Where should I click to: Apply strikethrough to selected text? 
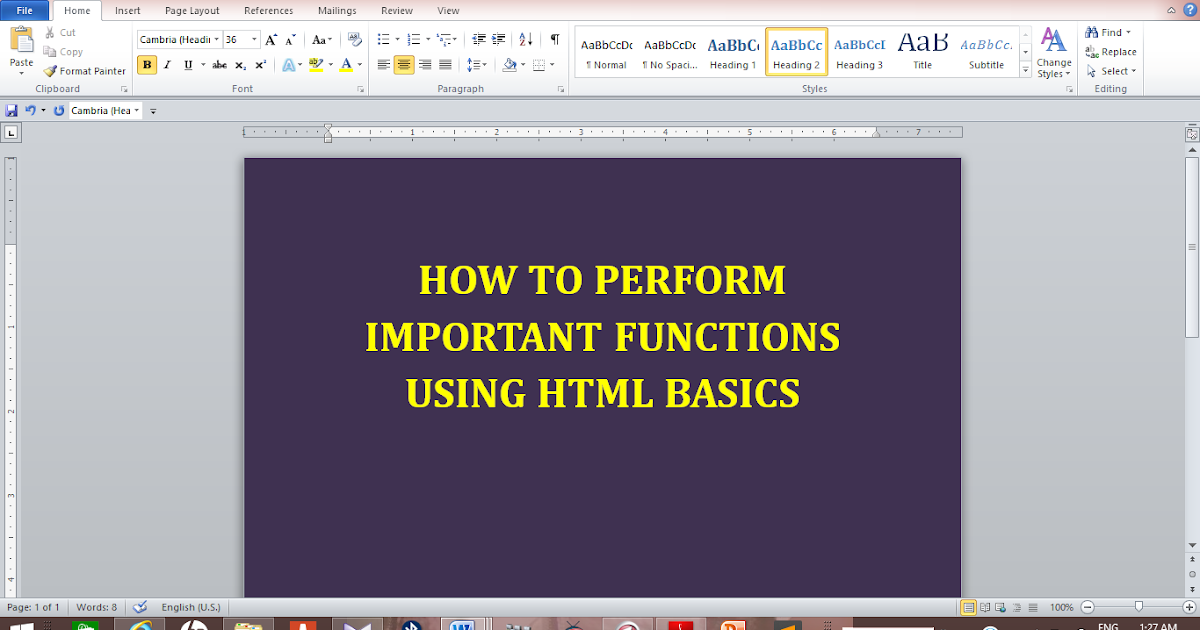pyautogui.click(x=219, y=64)
